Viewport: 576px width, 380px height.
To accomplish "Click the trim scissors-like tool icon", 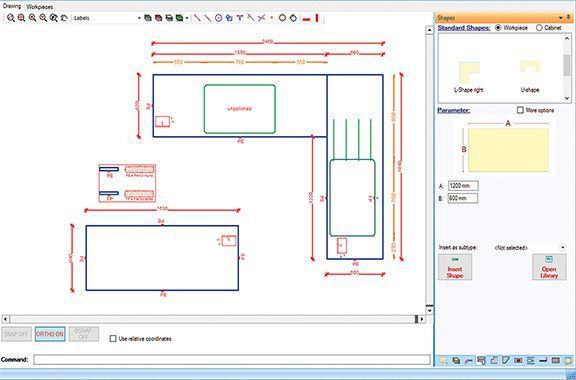I will (x=261, y=18).
